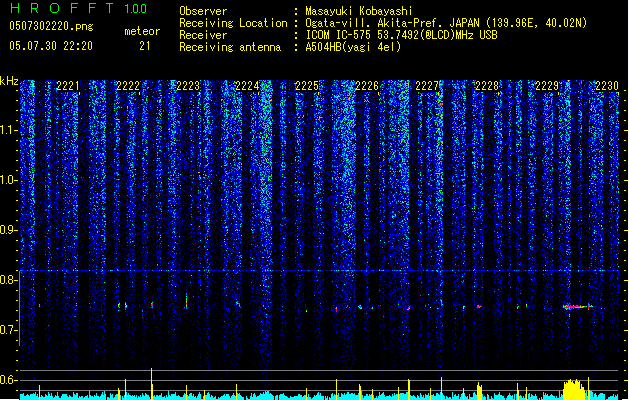Click the 0.7 frequency axis label
This screenshot has width=629, height=400.
tap(9, 330)
